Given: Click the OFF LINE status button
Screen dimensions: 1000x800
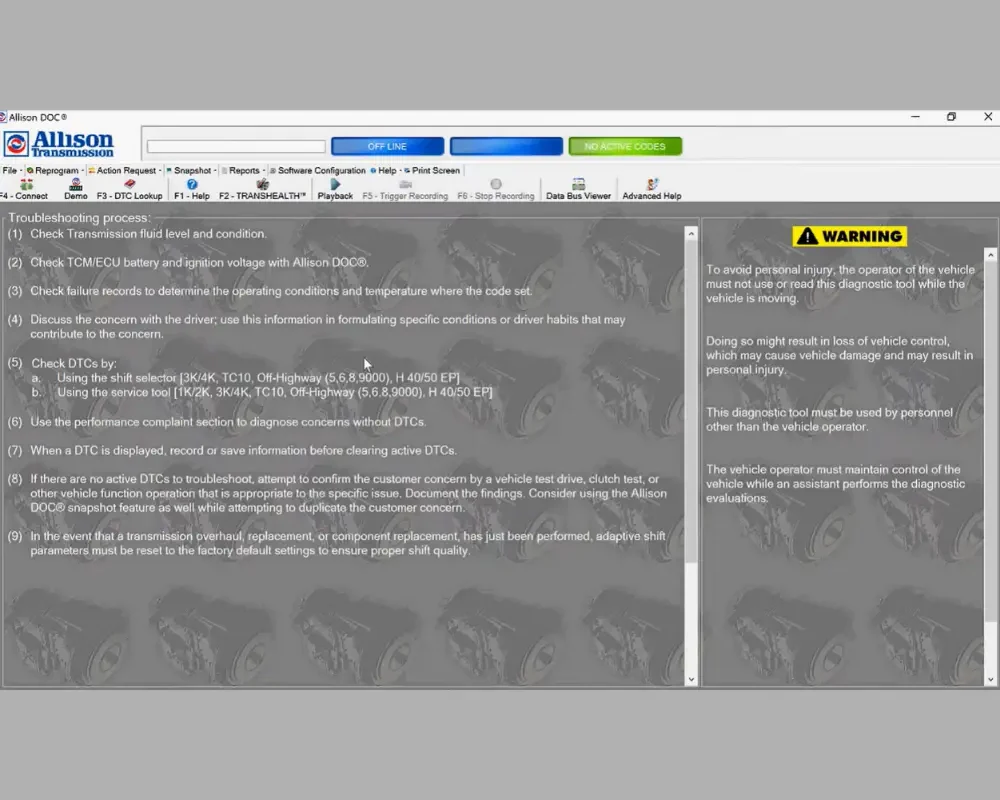Looking at the screenshot, I should 387,146.
